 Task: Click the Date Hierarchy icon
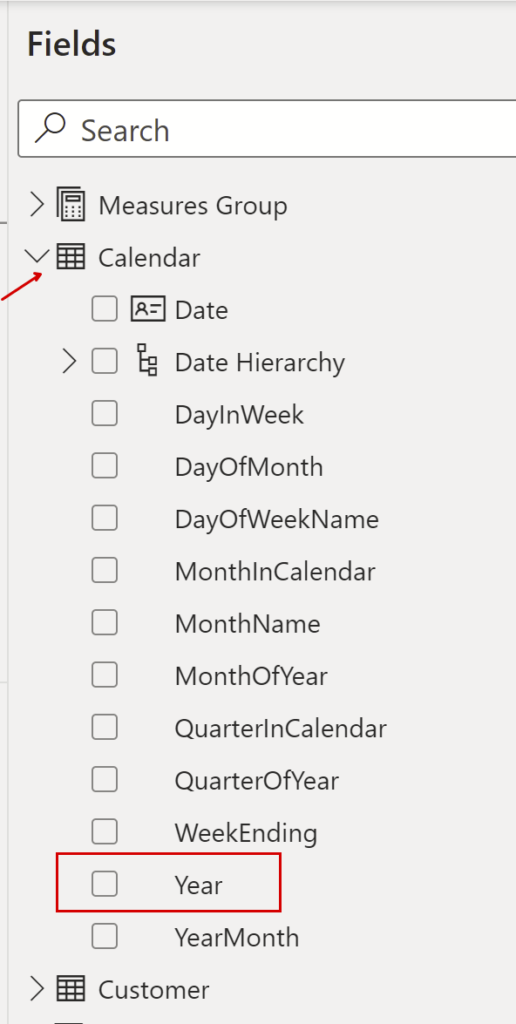(148, 360)
